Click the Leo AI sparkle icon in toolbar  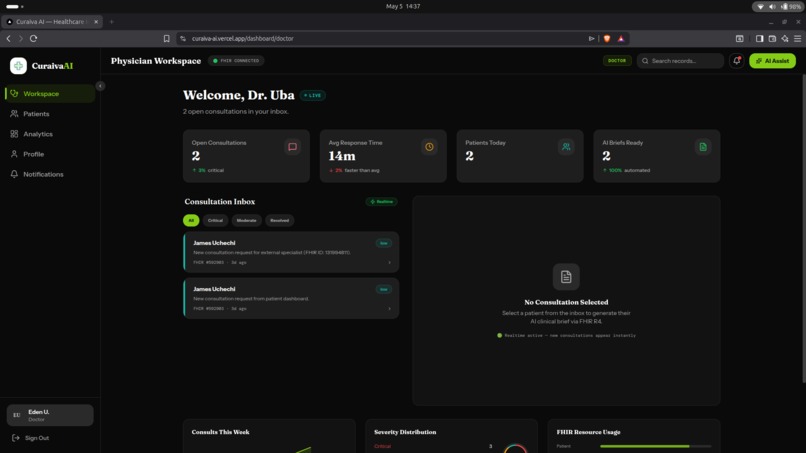point(785,39)
